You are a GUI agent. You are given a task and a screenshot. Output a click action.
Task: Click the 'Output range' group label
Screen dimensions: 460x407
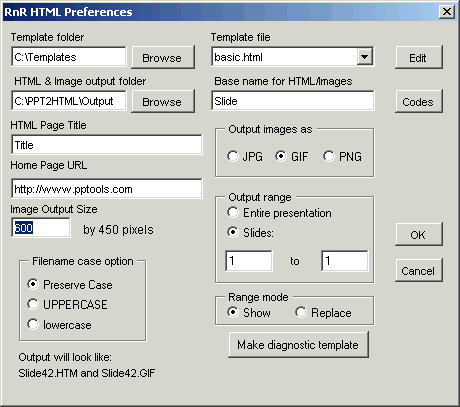point(260,197)
